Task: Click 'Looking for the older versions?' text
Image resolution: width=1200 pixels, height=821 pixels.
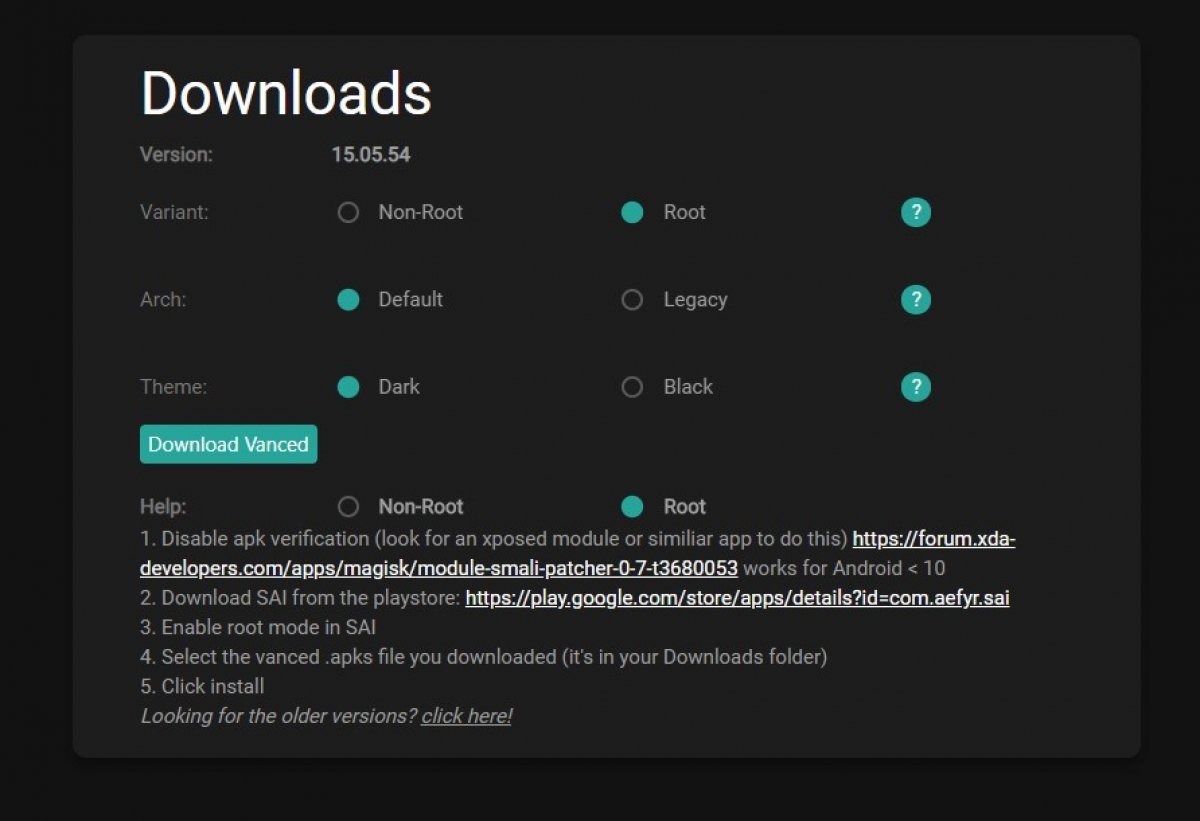Action: point(279,716)
